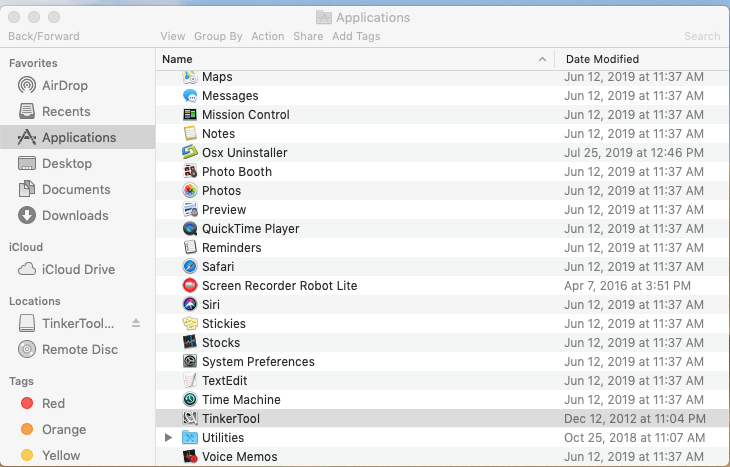
Task: Click the Safari compass icon
Action: click(x=189, y=267)
